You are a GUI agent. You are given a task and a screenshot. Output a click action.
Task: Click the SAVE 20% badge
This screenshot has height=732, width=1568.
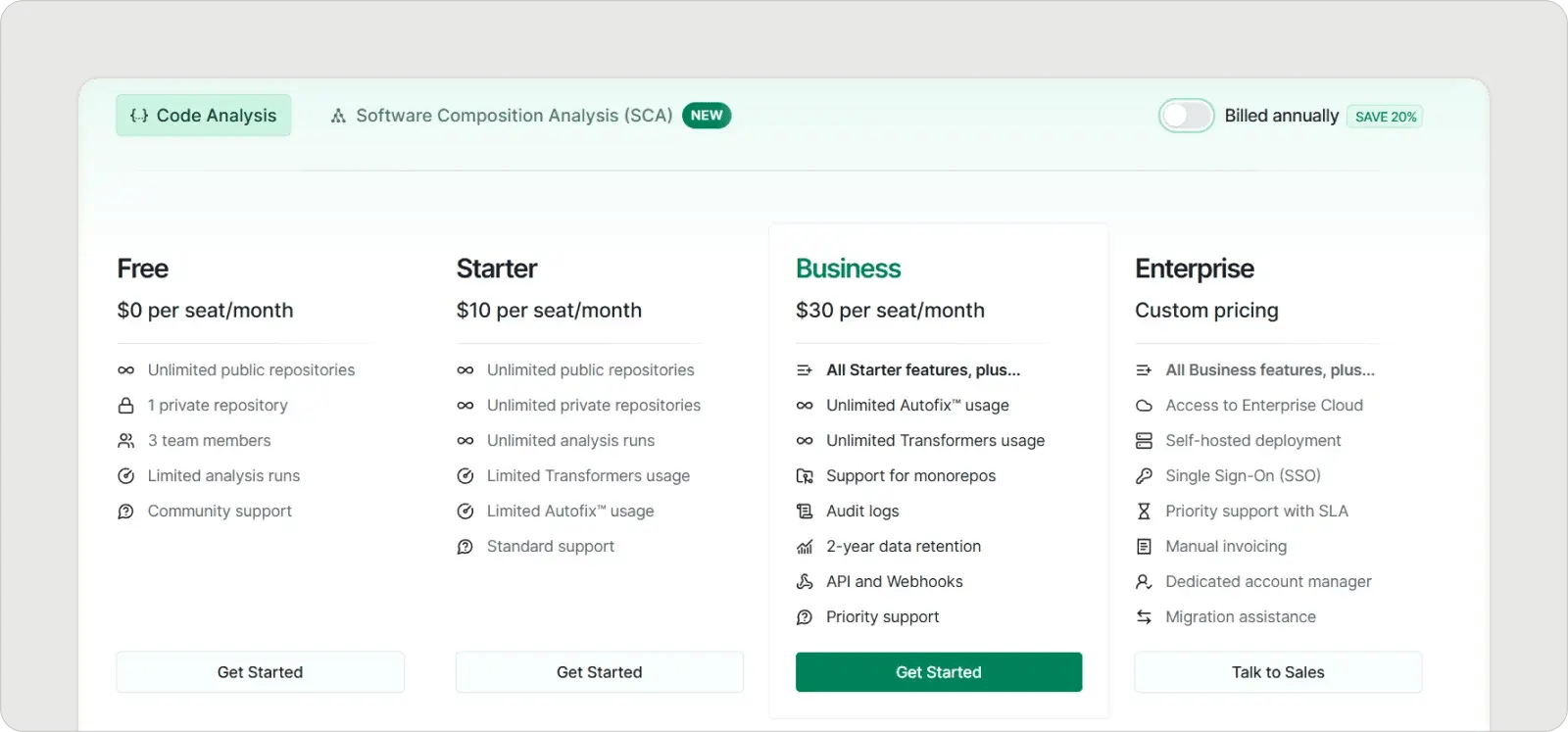click(x=1384, y=116)
